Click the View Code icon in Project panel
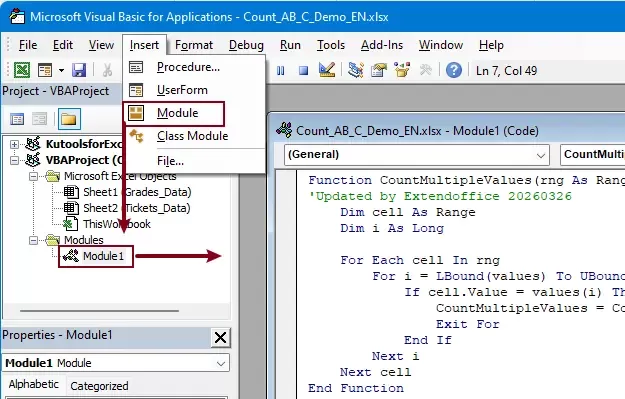 pyautogui.click(x=17, y=119)
